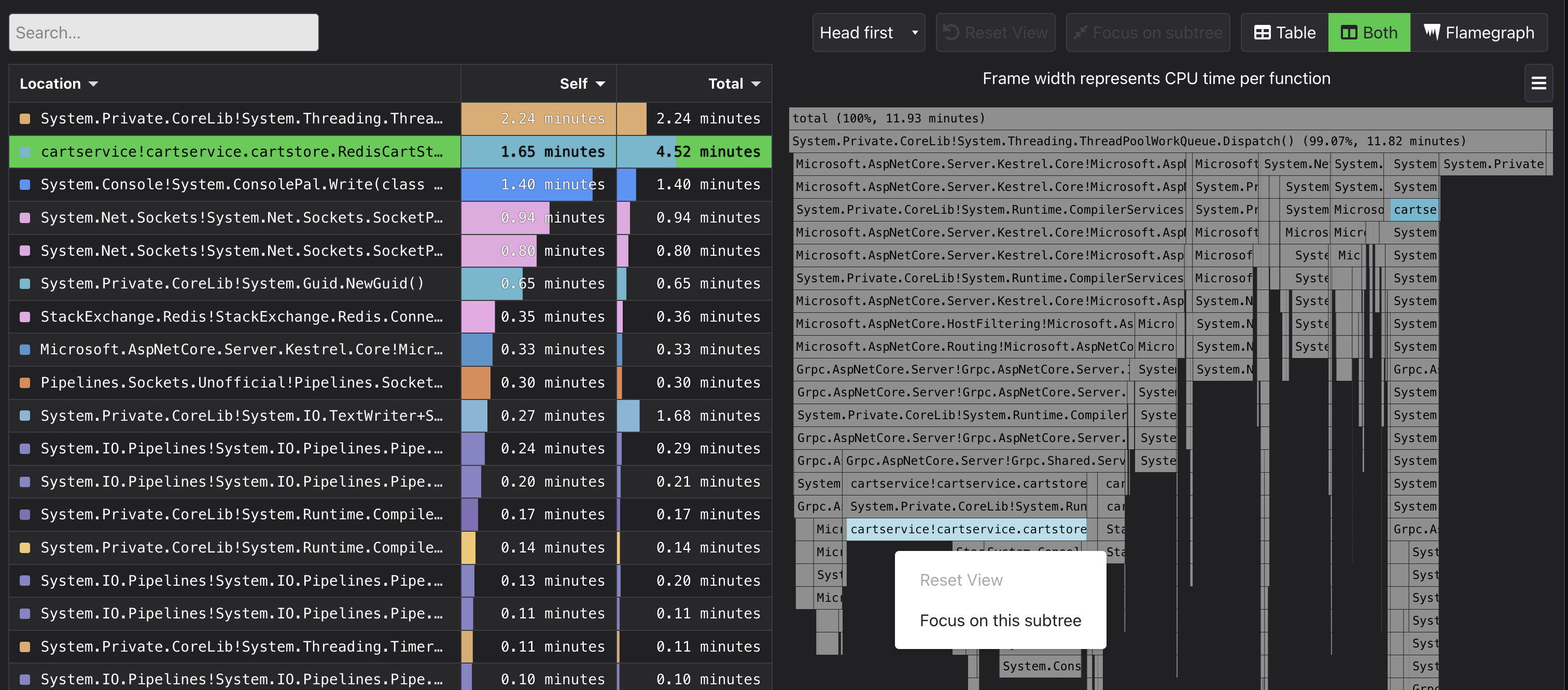Click the orange square beside Pipelines.Sockets.Unofficial row

point(24,382)
